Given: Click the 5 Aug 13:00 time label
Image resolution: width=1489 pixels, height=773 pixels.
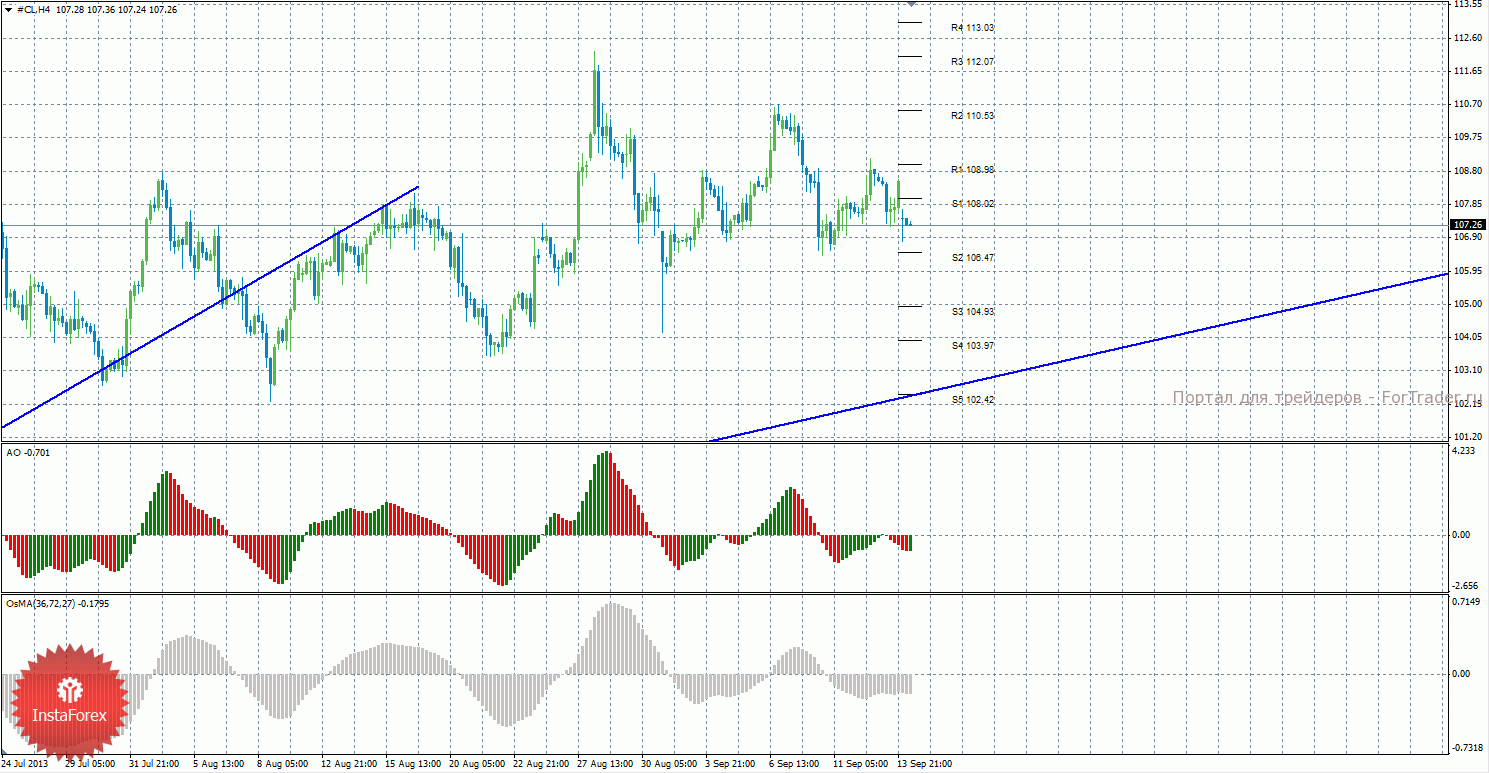Looking at the screenshot, I should [x=220, y=765].
